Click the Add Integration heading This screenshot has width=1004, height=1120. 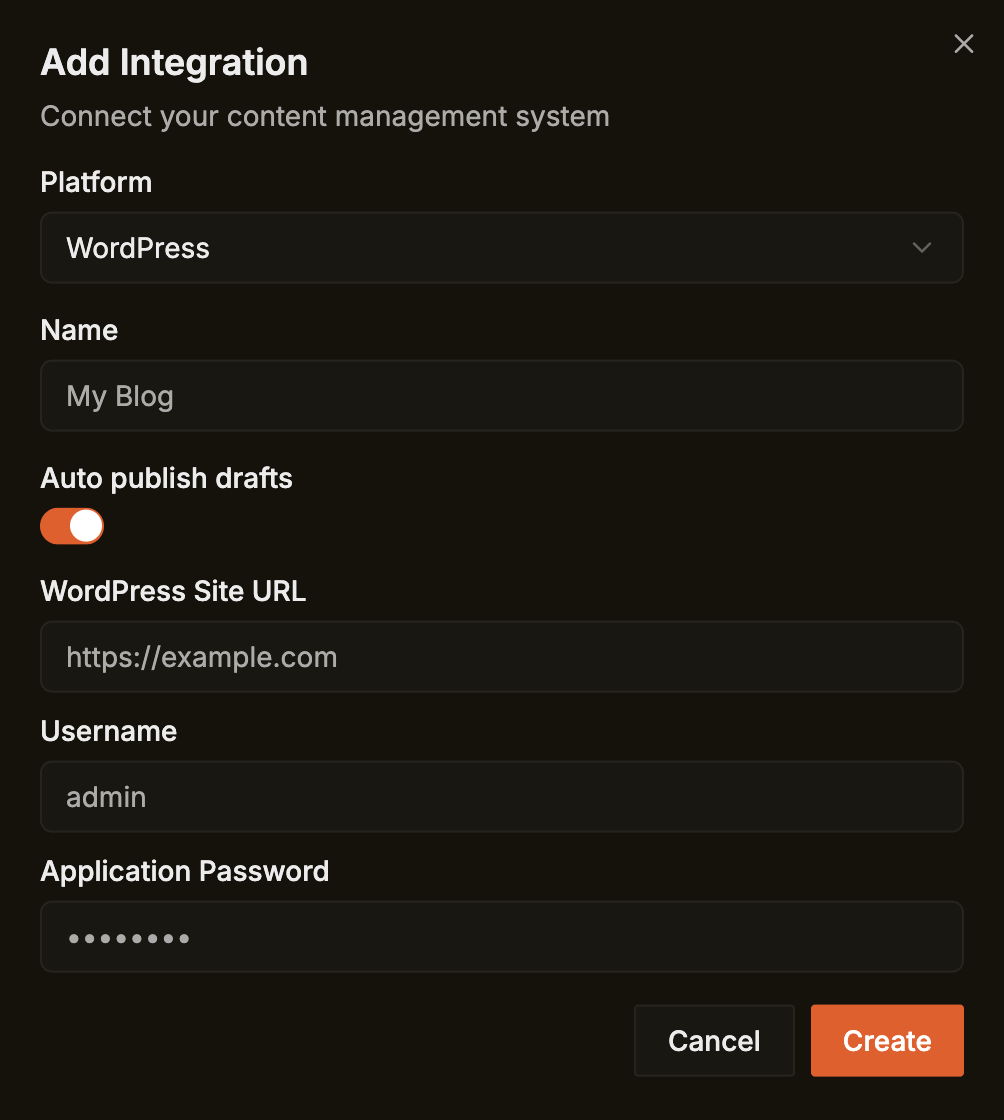(174, 62)
